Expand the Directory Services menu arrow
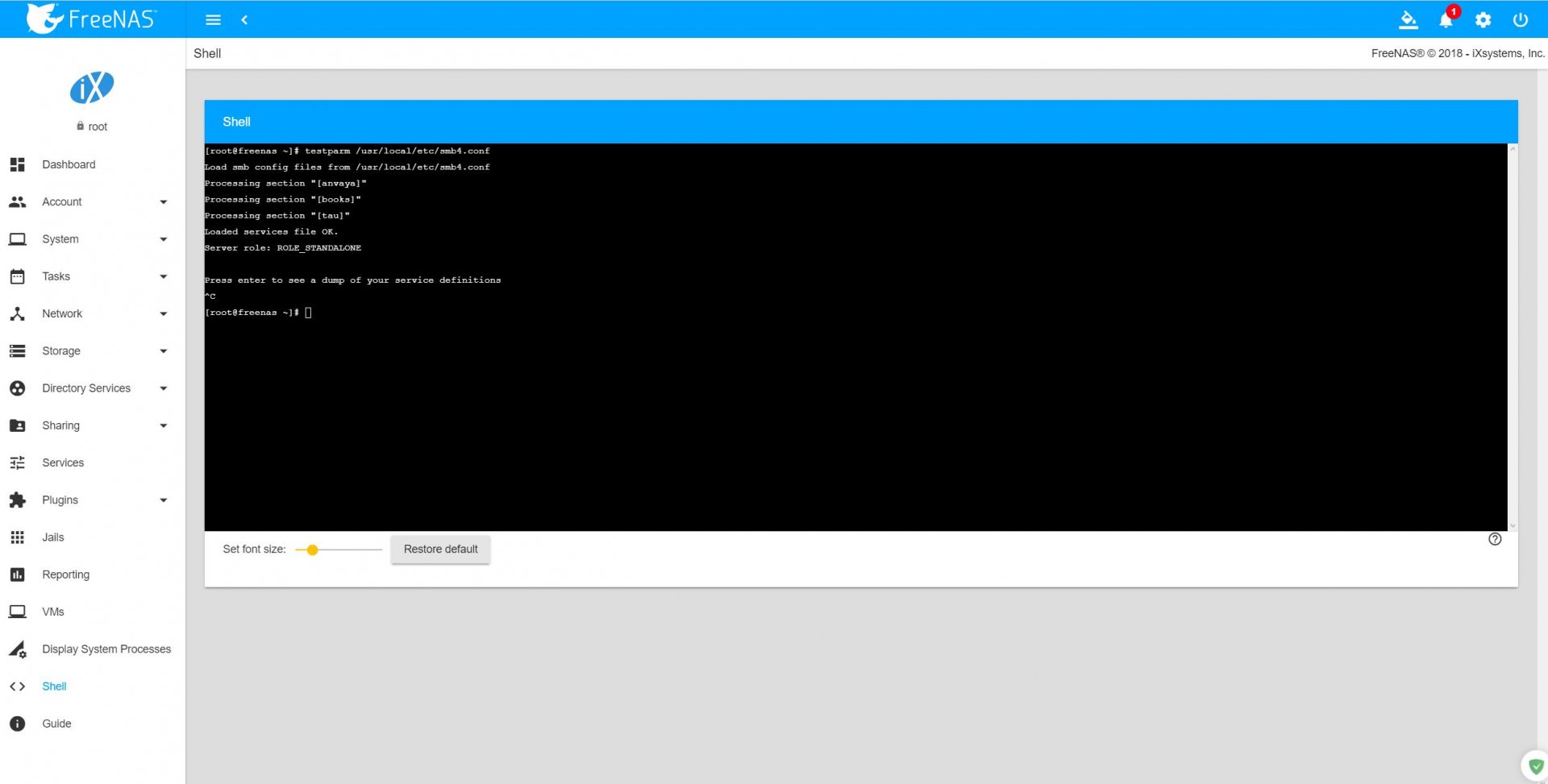This screenshot has width=1548, height=784. (x=164, y=388)
